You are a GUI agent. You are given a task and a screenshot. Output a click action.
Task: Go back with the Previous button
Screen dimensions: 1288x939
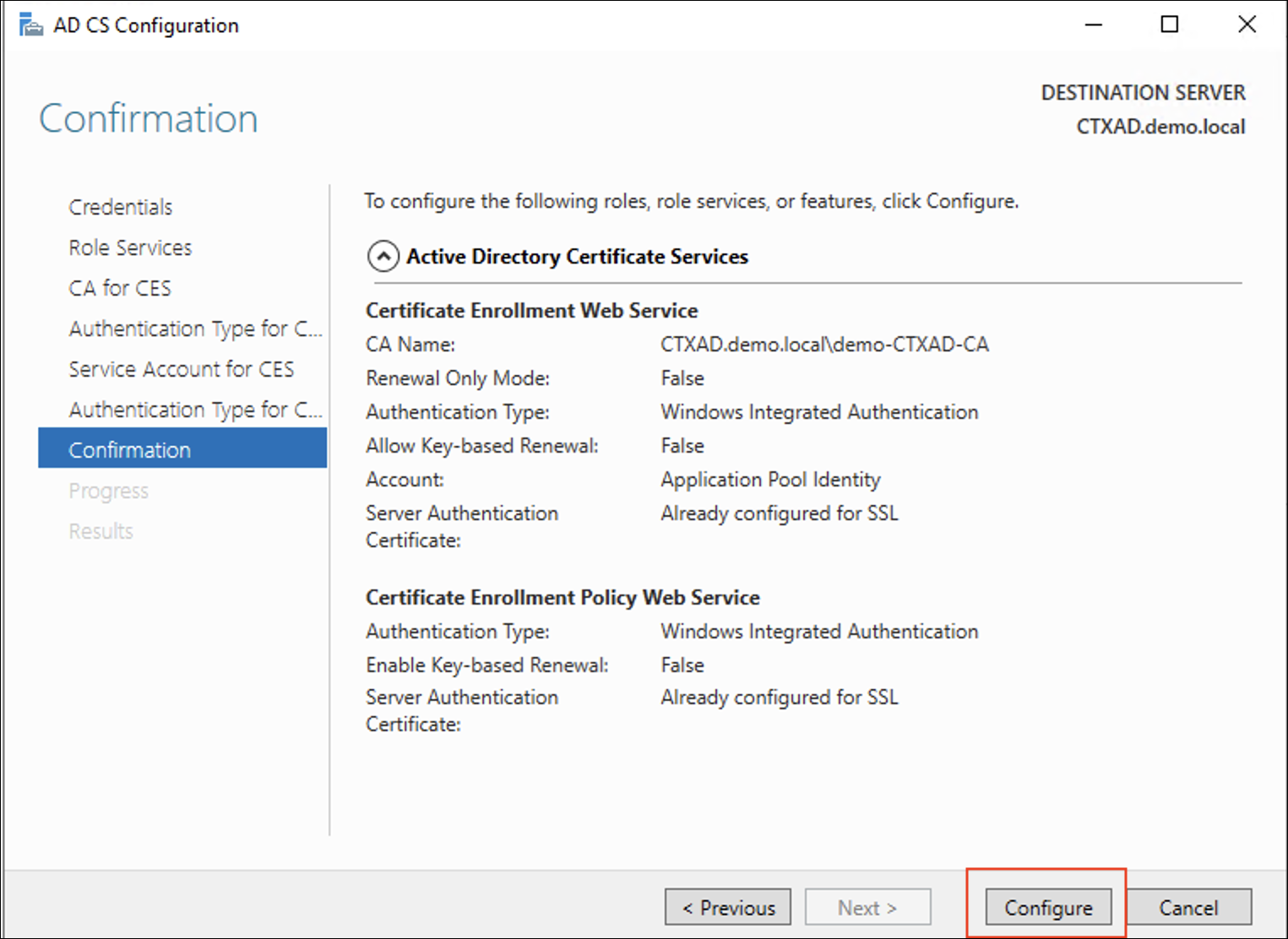tap(728, 908)
